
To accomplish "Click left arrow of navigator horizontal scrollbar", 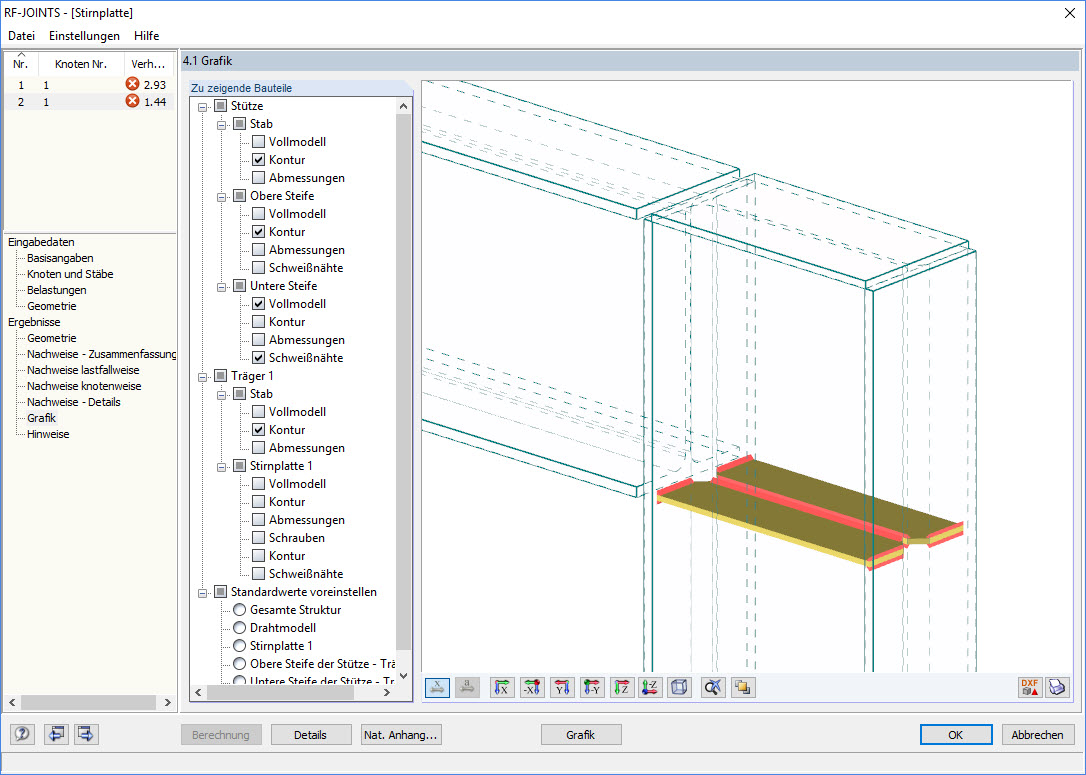I will pos(12,702).
